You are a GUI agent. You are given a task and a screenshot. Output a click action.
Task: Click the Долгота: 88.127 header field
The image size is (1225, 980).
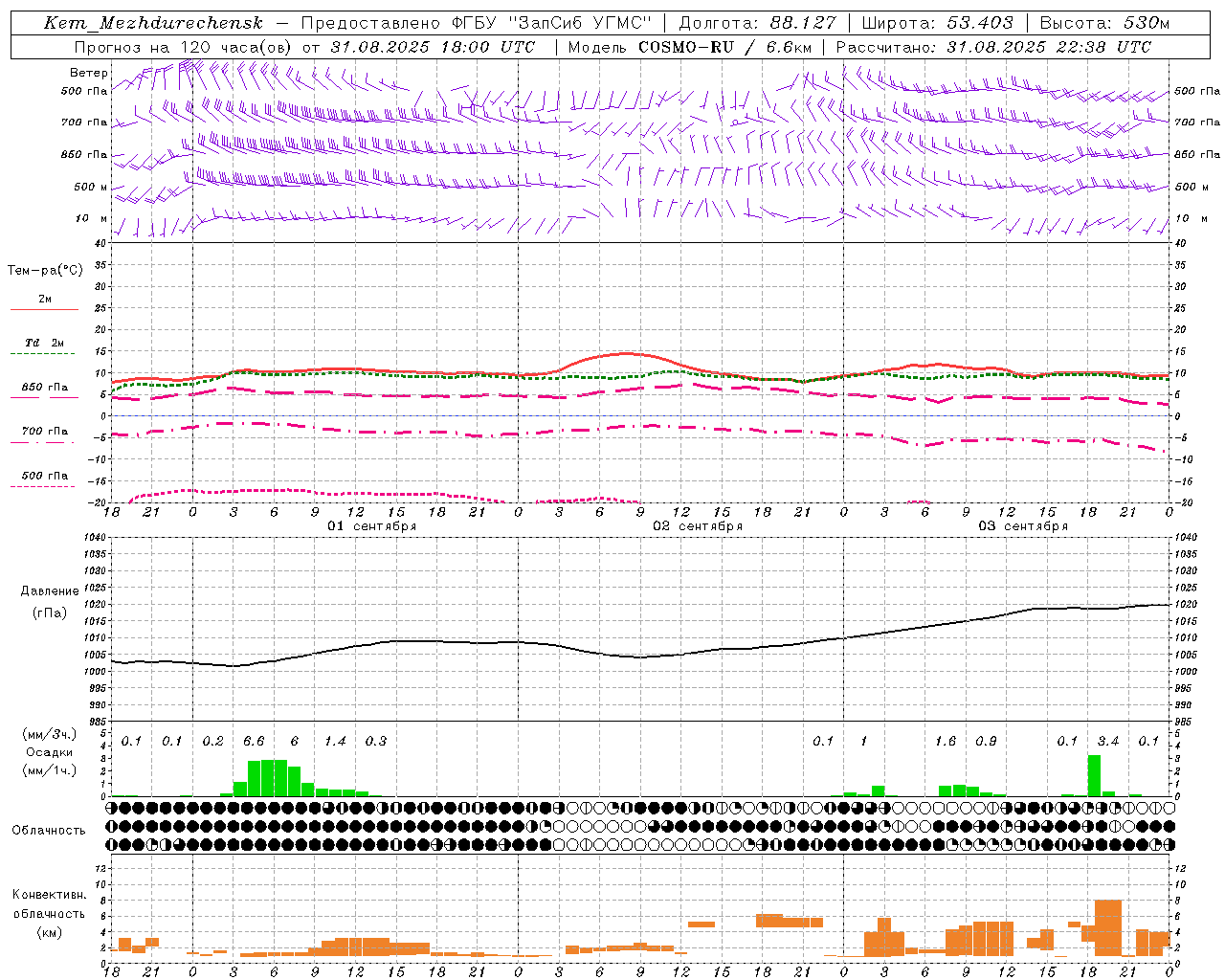757,23
